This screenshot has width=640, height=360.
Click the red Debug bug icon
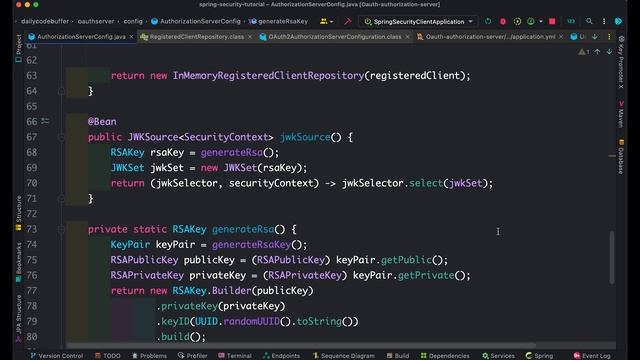pos(503,21)
